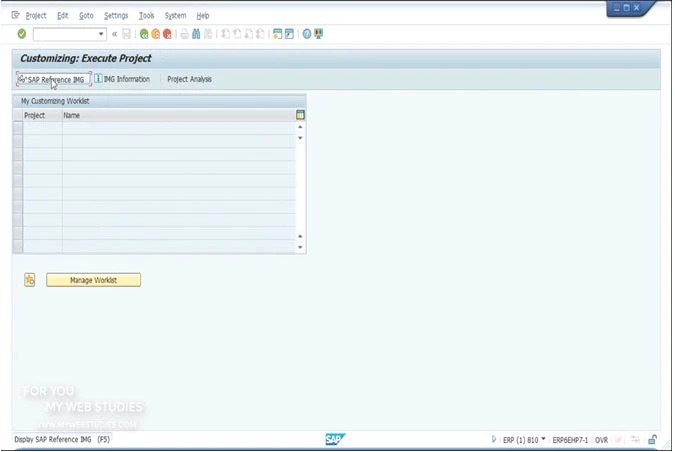Viewport: 675px width, 452px height.
Task: Click the Next Page icon
Action: click(248, 34)
